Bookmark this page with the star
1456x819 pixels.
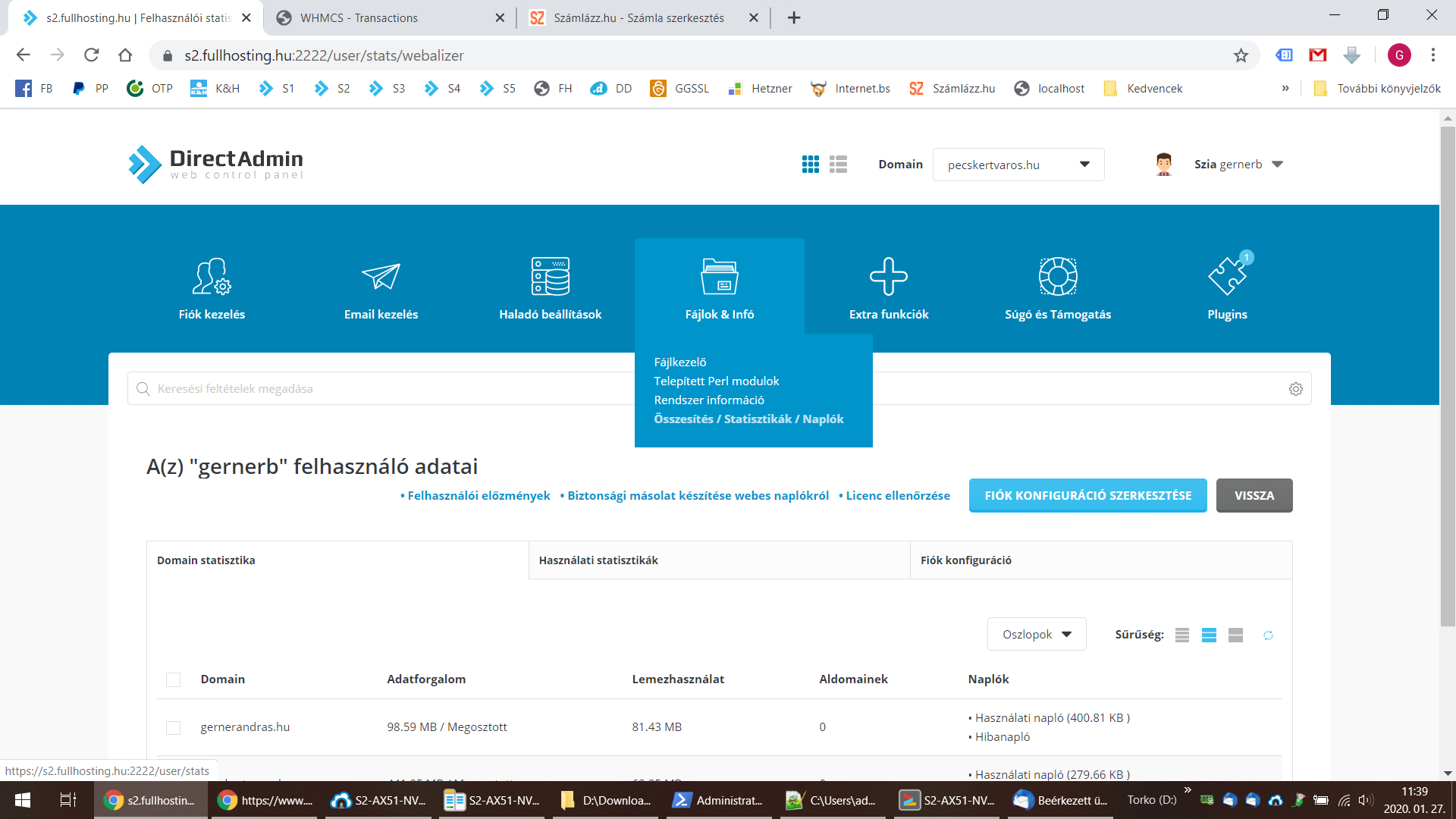[1241, 55]
